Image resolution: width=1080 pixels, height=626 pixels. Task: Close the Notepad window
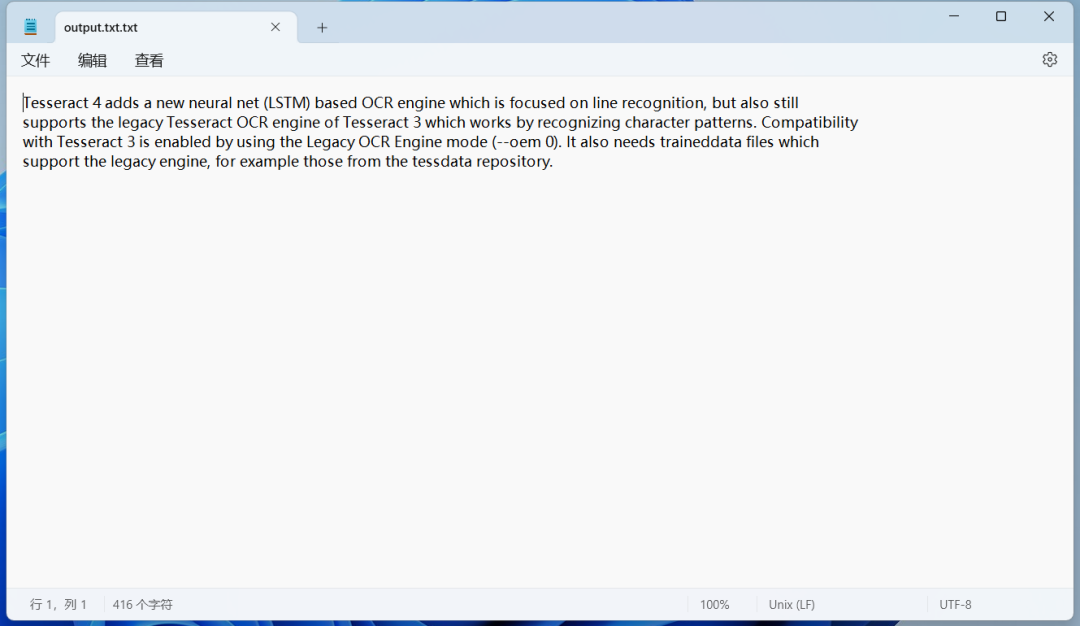click(x=1048, y=17)
